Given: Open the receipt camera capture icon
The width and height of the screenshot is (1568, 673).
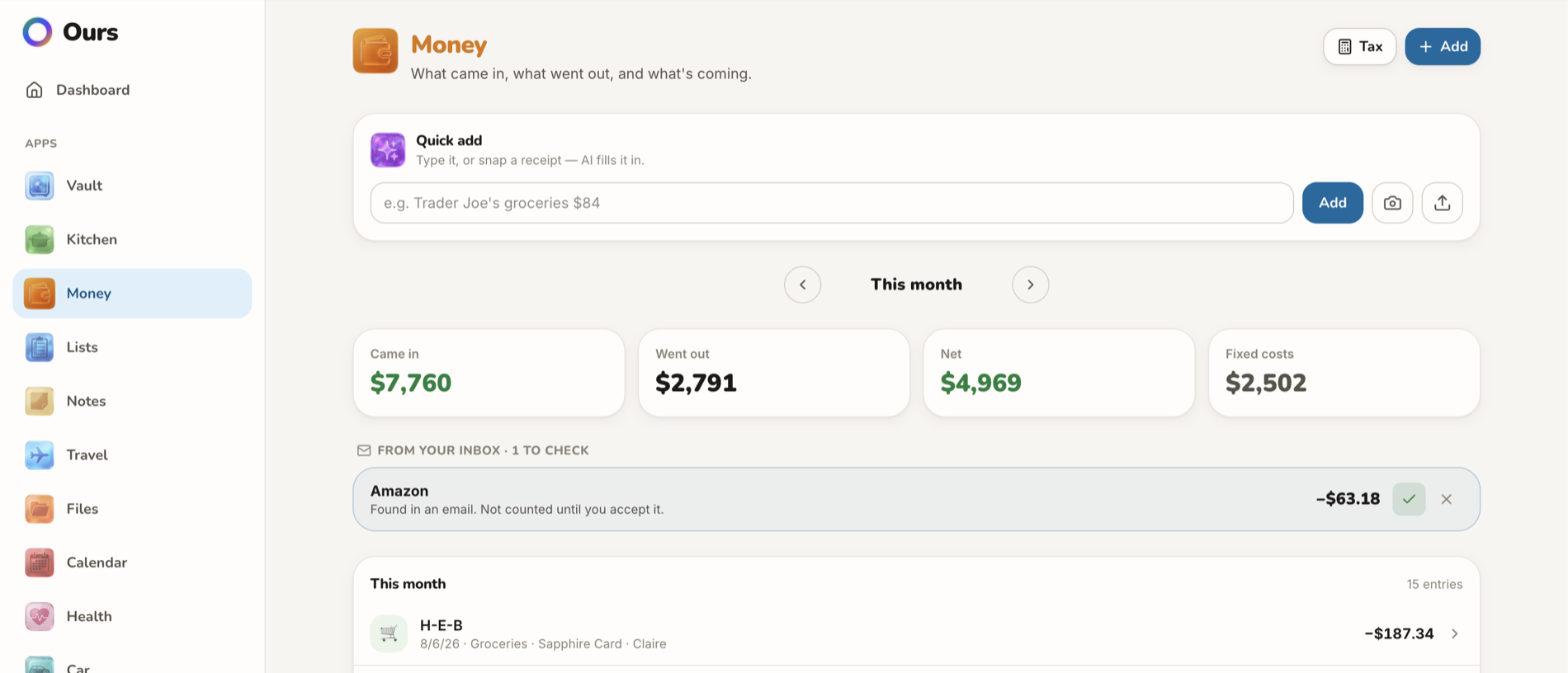Looking at the screenshot, I should pyautogui.click(x=1392, y=203).
